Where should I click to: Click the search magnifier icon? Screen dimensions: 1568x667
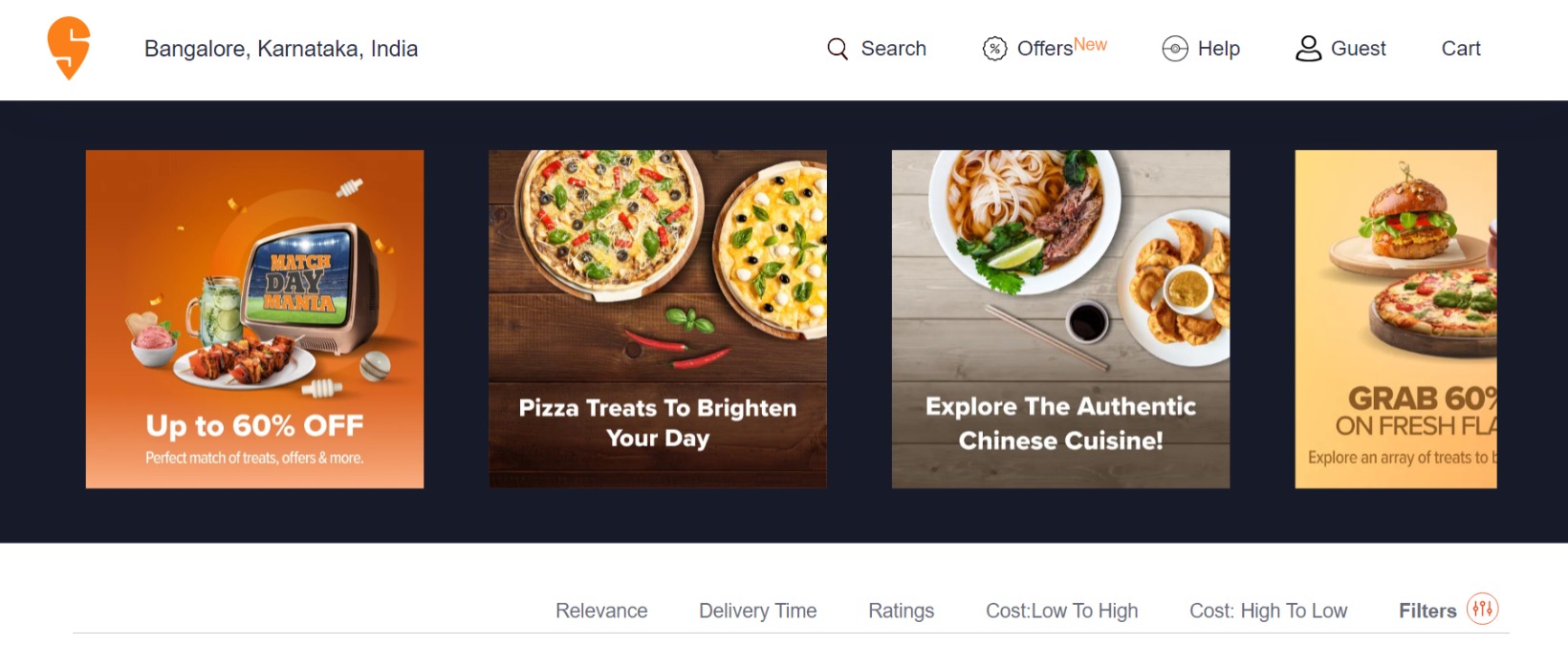838,49
